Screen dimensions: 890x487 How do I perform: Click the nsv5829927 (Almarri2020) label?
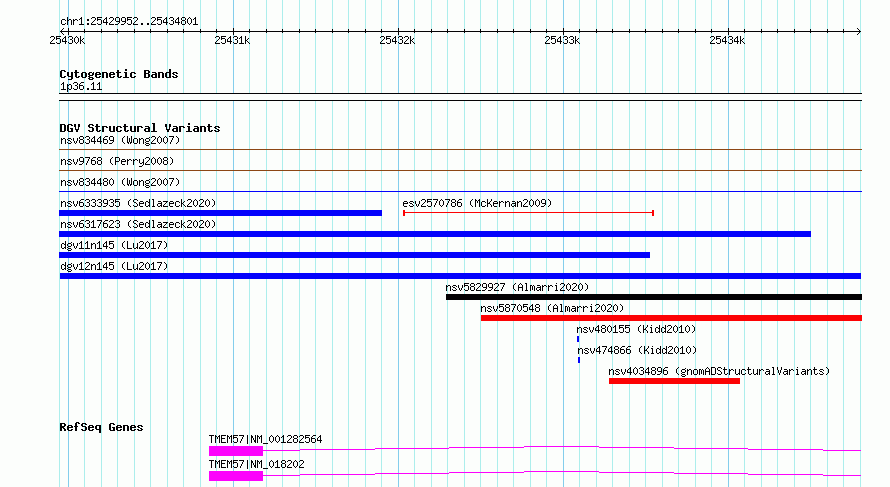pos(517,287)
